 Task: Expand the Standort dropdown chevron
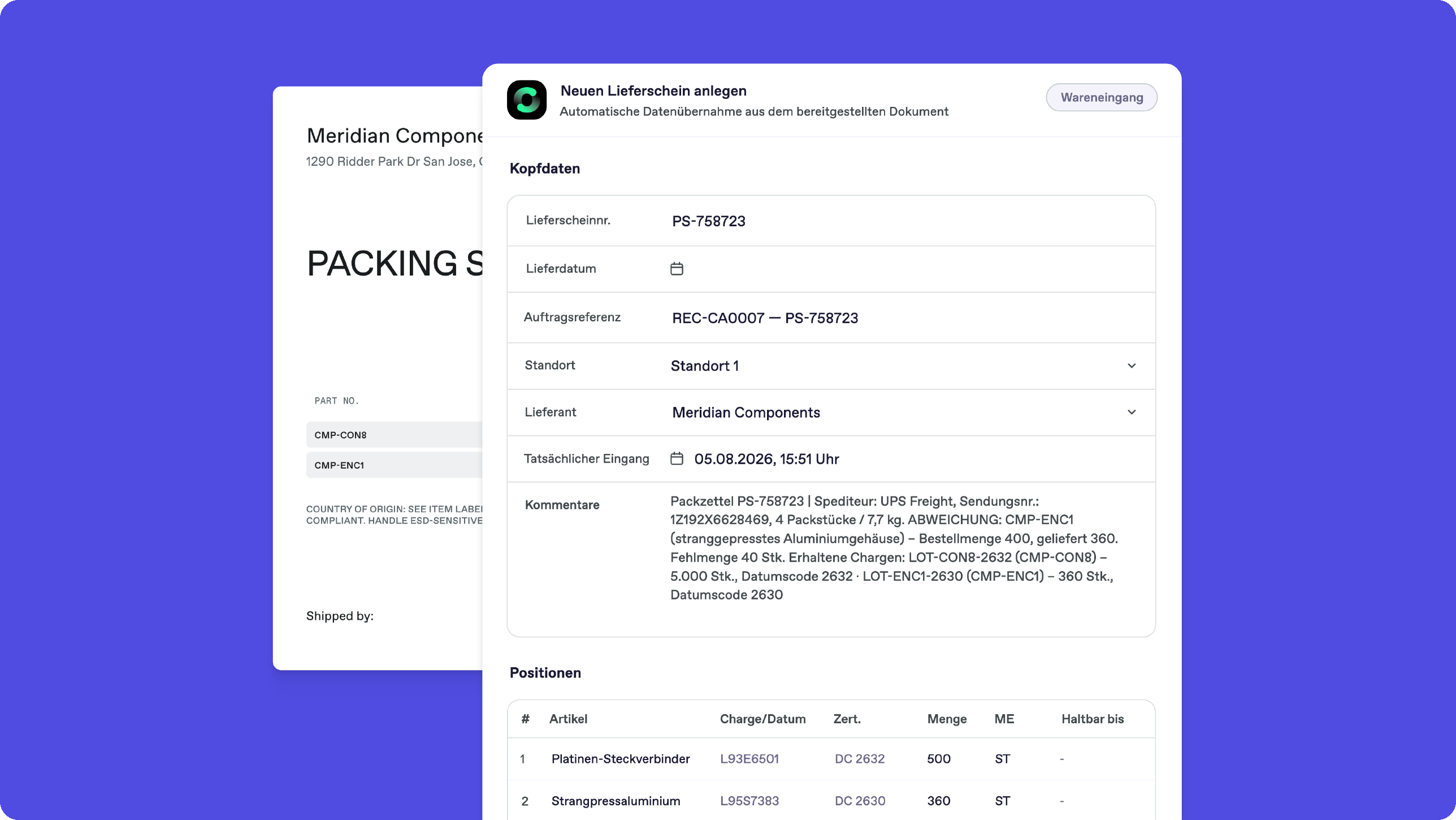[1132, 366]
